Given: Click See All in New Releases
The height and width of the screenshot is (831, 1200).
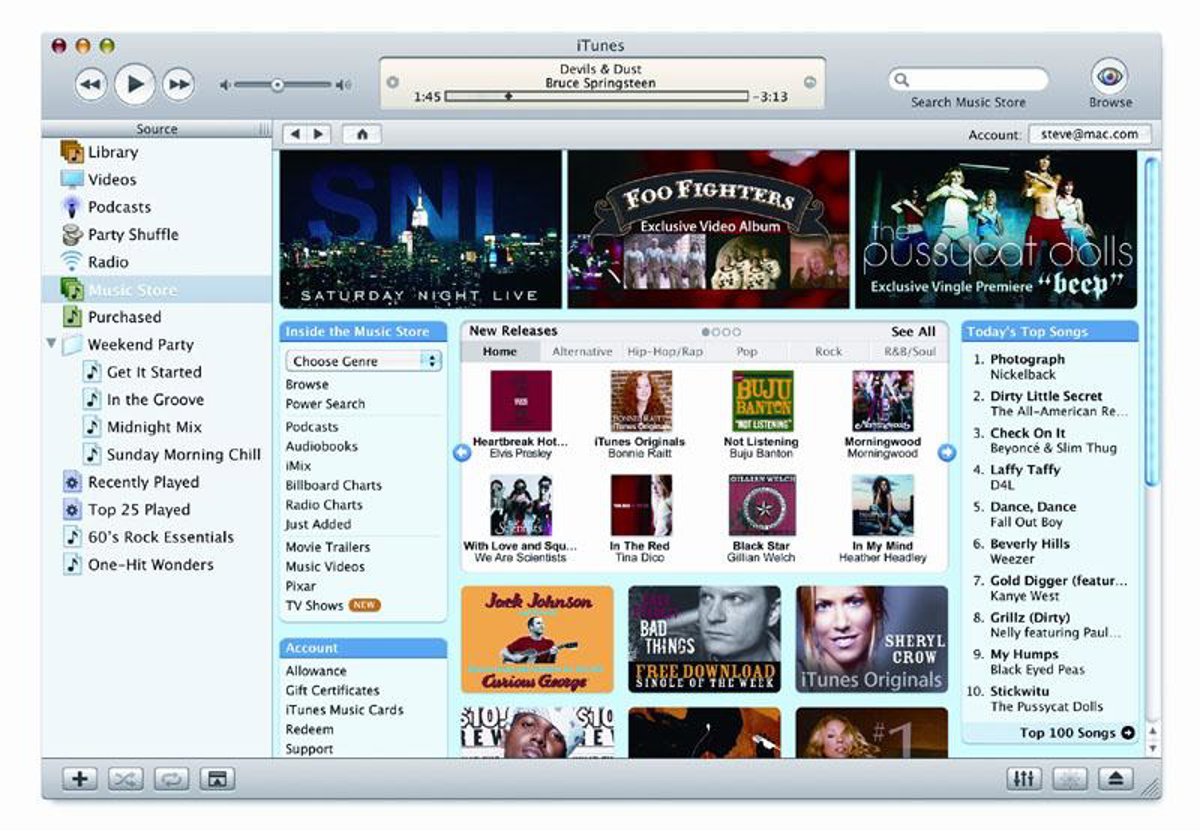Looking at the screenshot, I should [x=912, y=332].
